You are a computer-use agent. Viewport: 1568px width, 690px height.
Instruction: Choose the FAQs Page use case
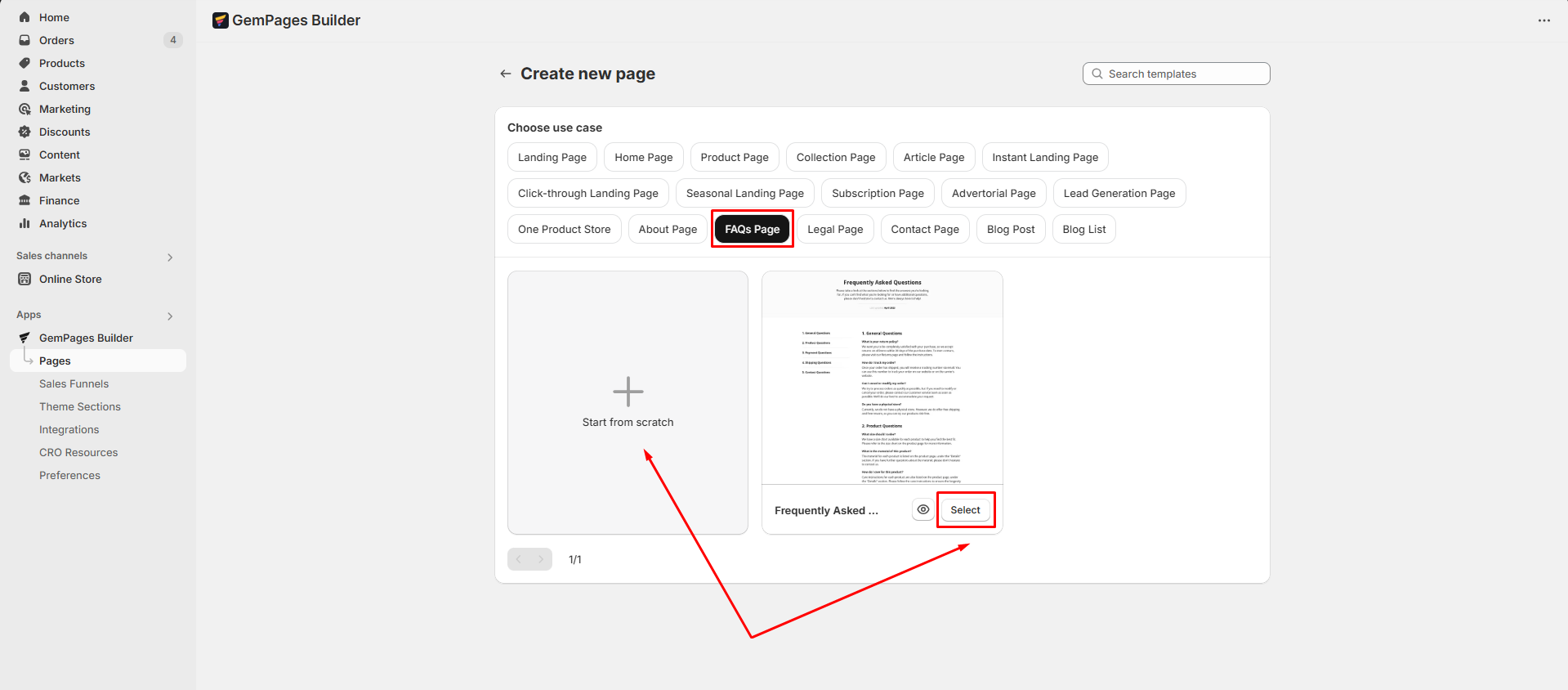pyautogui.click(x=752, y=229)
